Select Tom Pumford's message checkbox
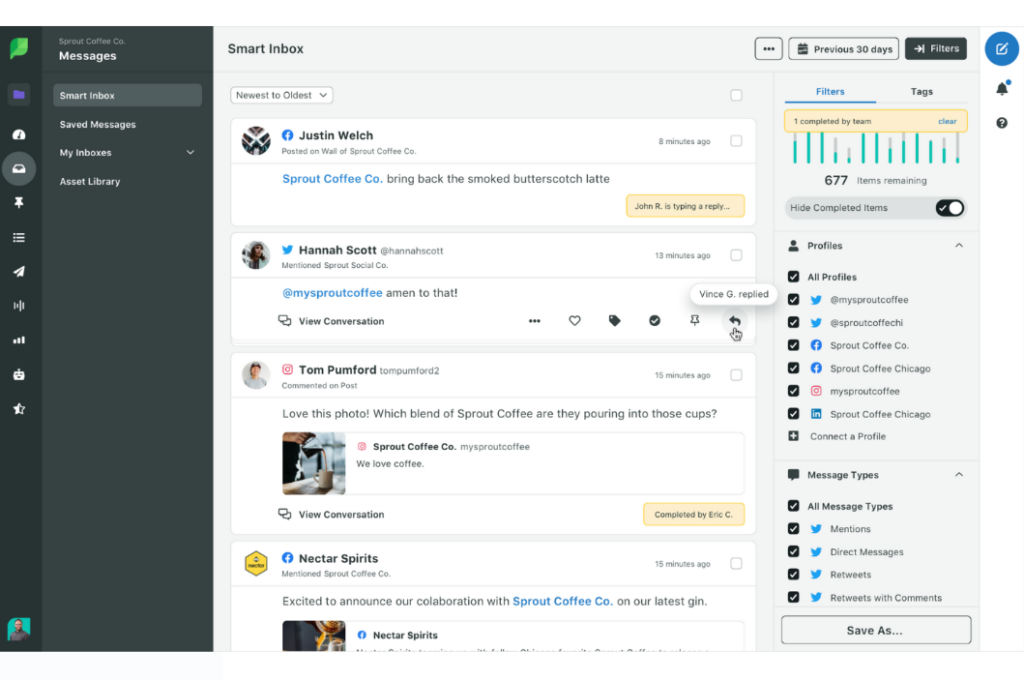This screenshot has height=680, width=1024. tap(736, 375)
